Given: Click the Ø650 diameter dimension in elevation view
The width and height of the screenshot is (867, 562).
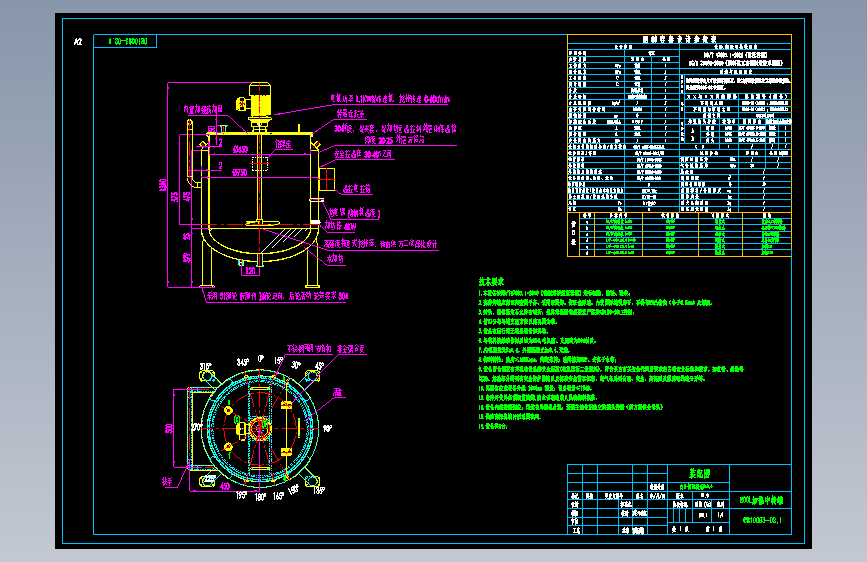Looking at the screenshot, I should click(x=240, y=149).
